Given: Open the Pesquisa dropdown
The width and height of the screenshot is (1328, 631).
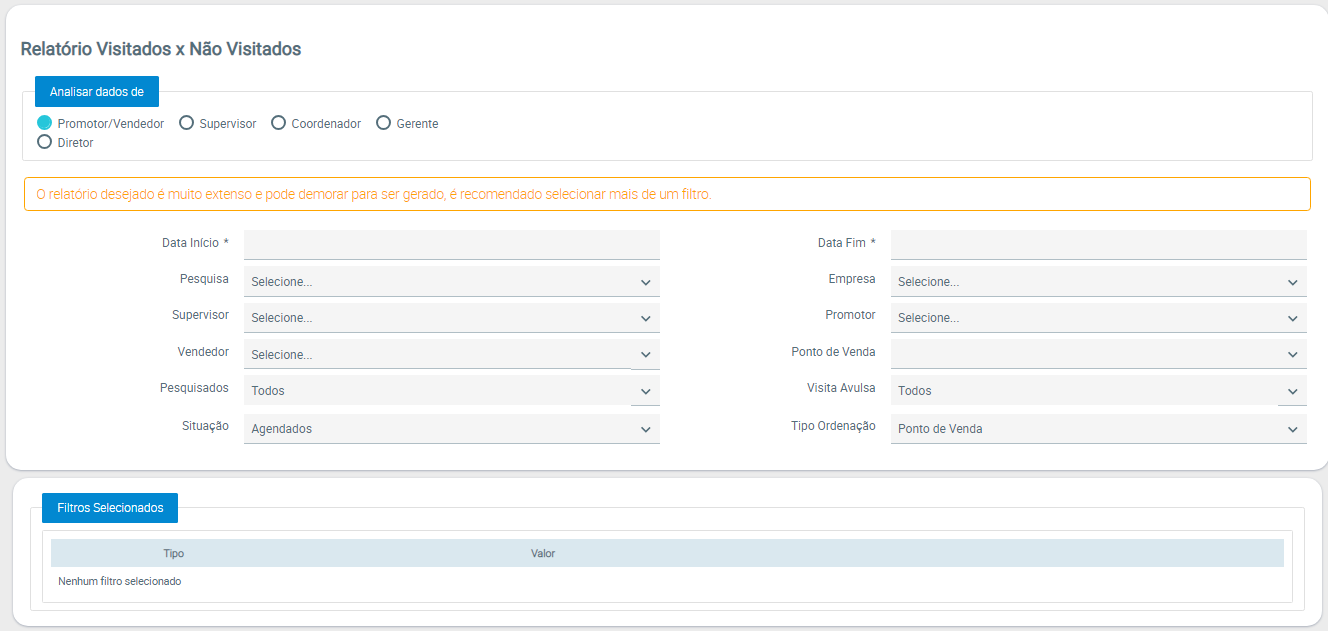Looking at the screenshot, I should coord(451,282).
